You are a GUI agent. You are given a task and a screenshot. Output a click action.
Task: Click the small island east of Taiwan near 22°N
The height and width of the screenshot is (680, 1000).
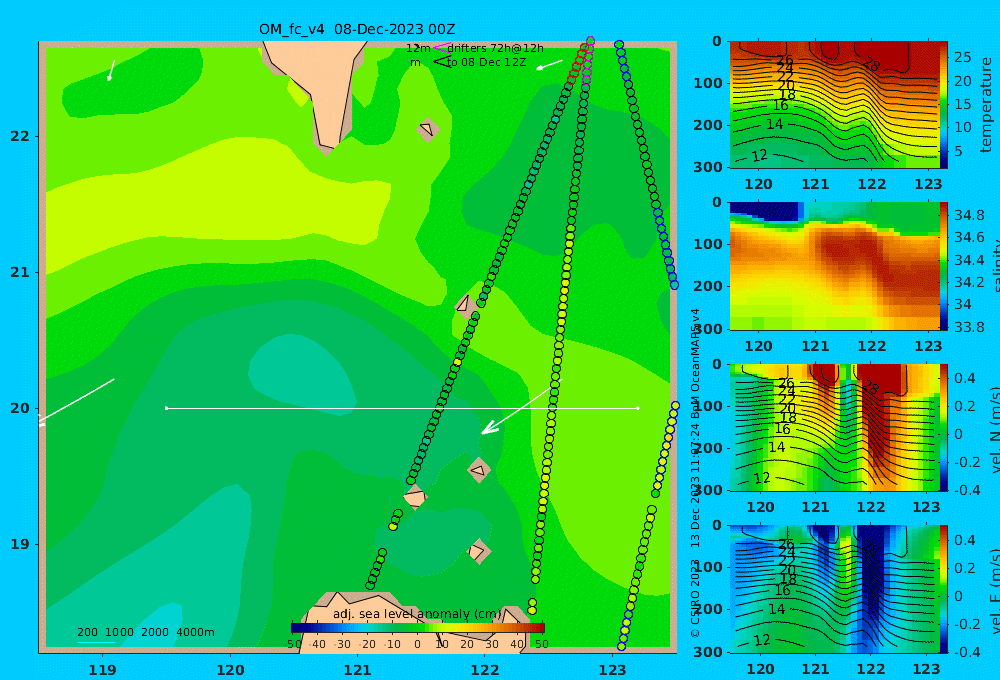tap(428, 129)
